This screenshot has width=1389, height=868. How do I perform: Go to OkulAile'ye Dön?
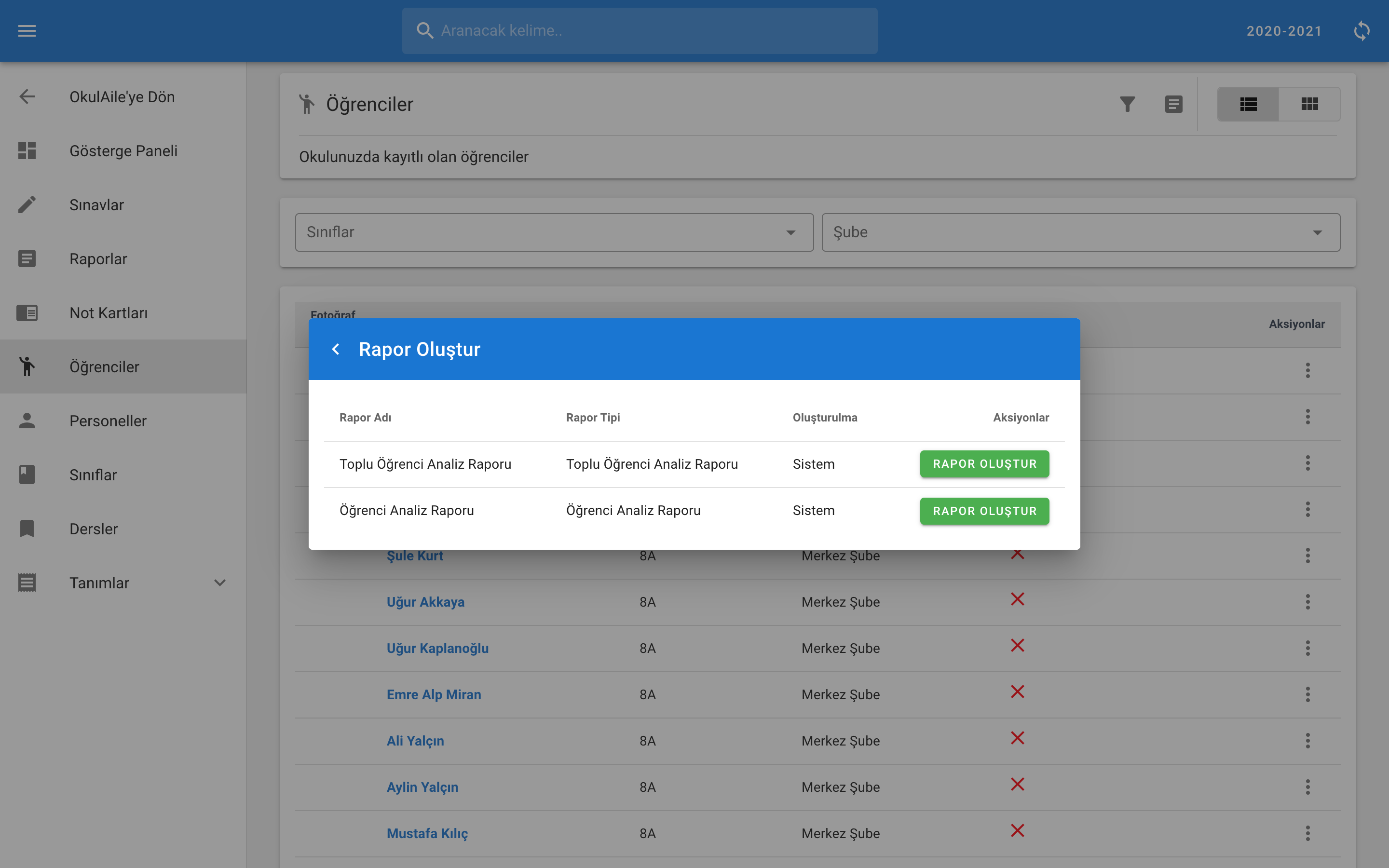(x=122, y=96)
